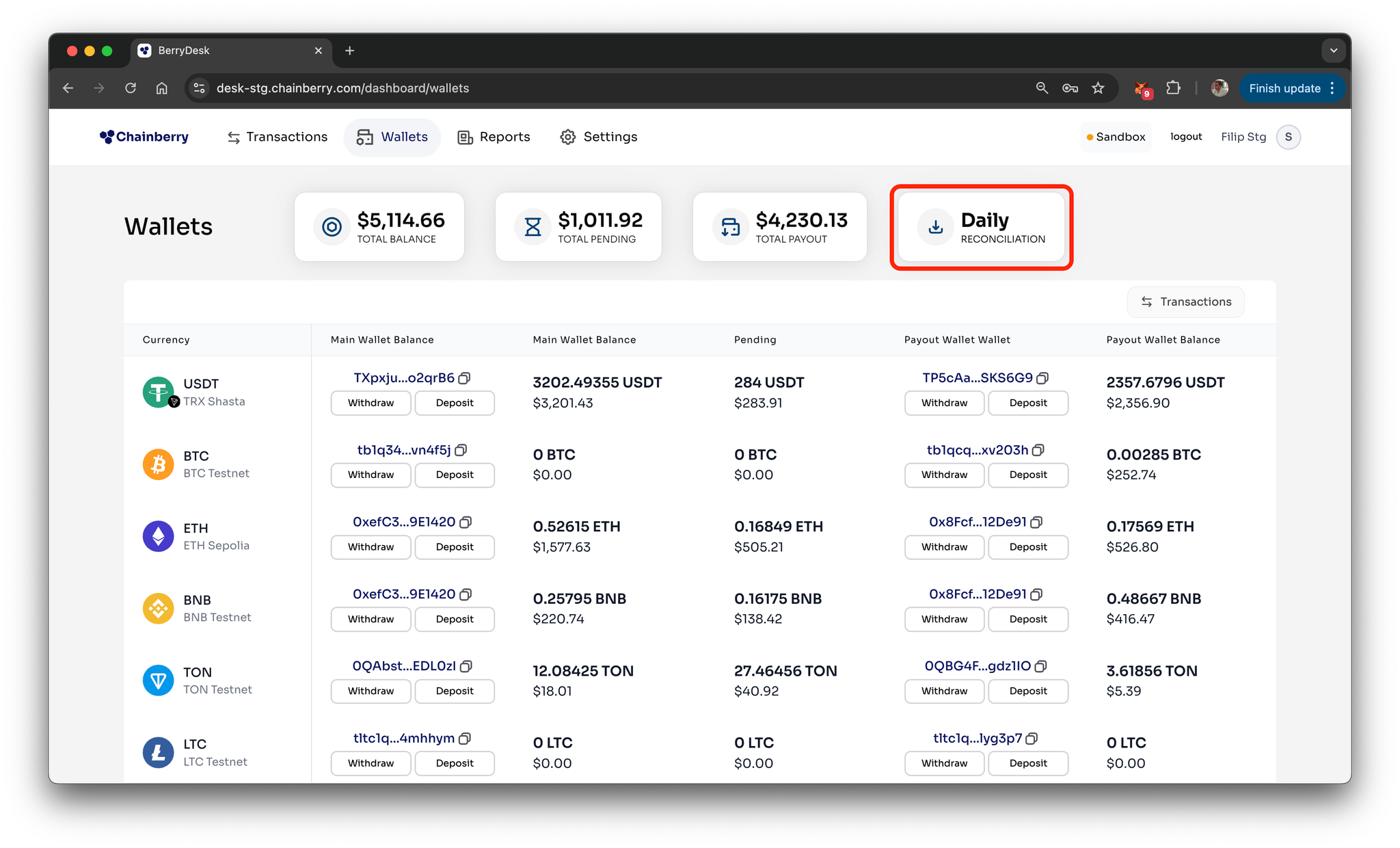Copy USDT main wallet address TXpxju...o2qrB6
Viewport: 1400px width, 848px height.
[465, 378]
